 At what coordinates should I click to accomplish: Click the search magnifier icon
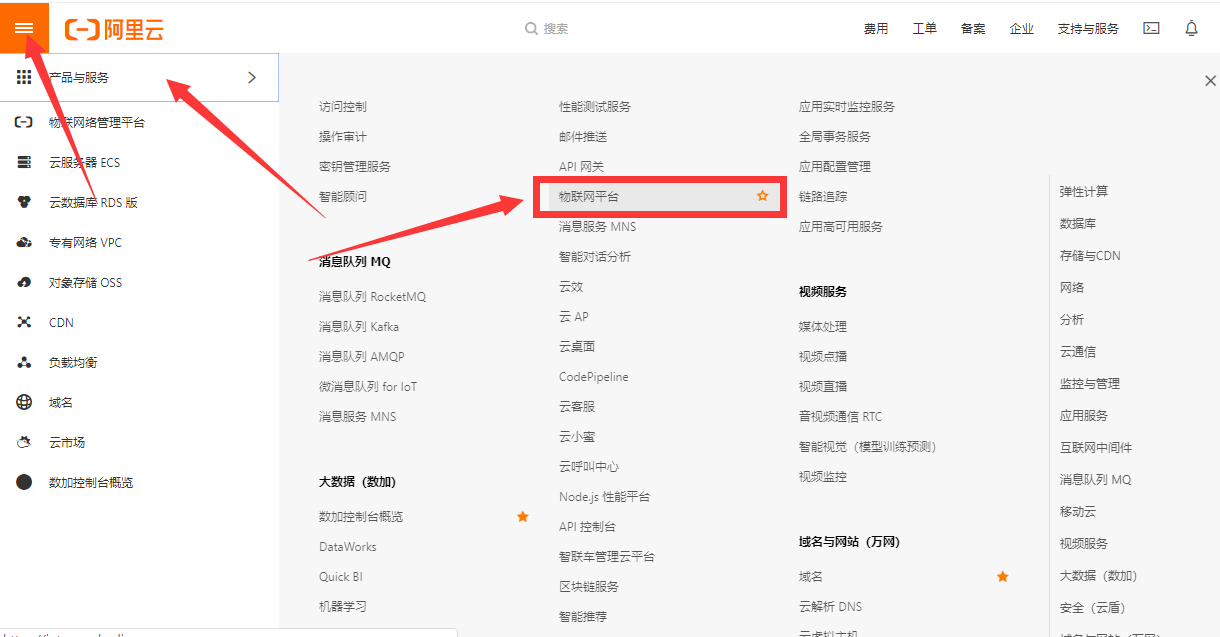pyautogui.click(x=532, y=29)
